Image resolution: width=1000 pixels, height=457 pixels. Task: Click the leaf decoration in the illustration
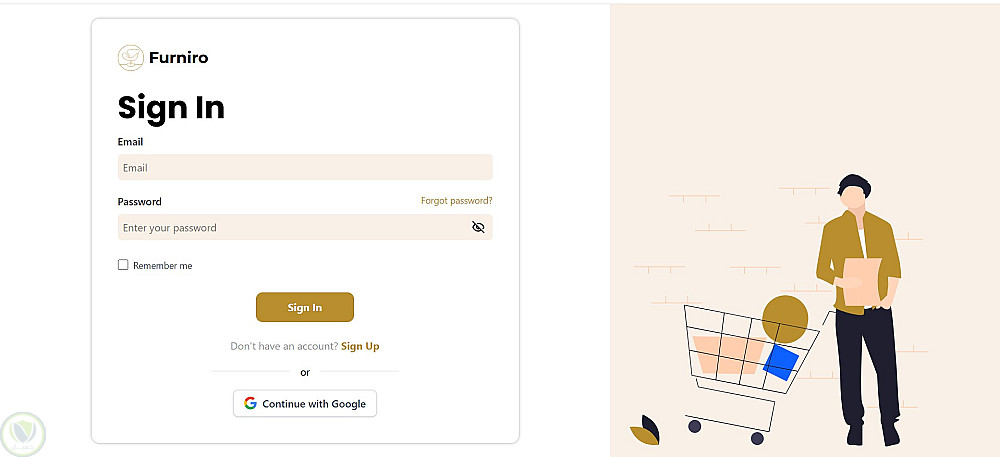click(x=645, y=430)
